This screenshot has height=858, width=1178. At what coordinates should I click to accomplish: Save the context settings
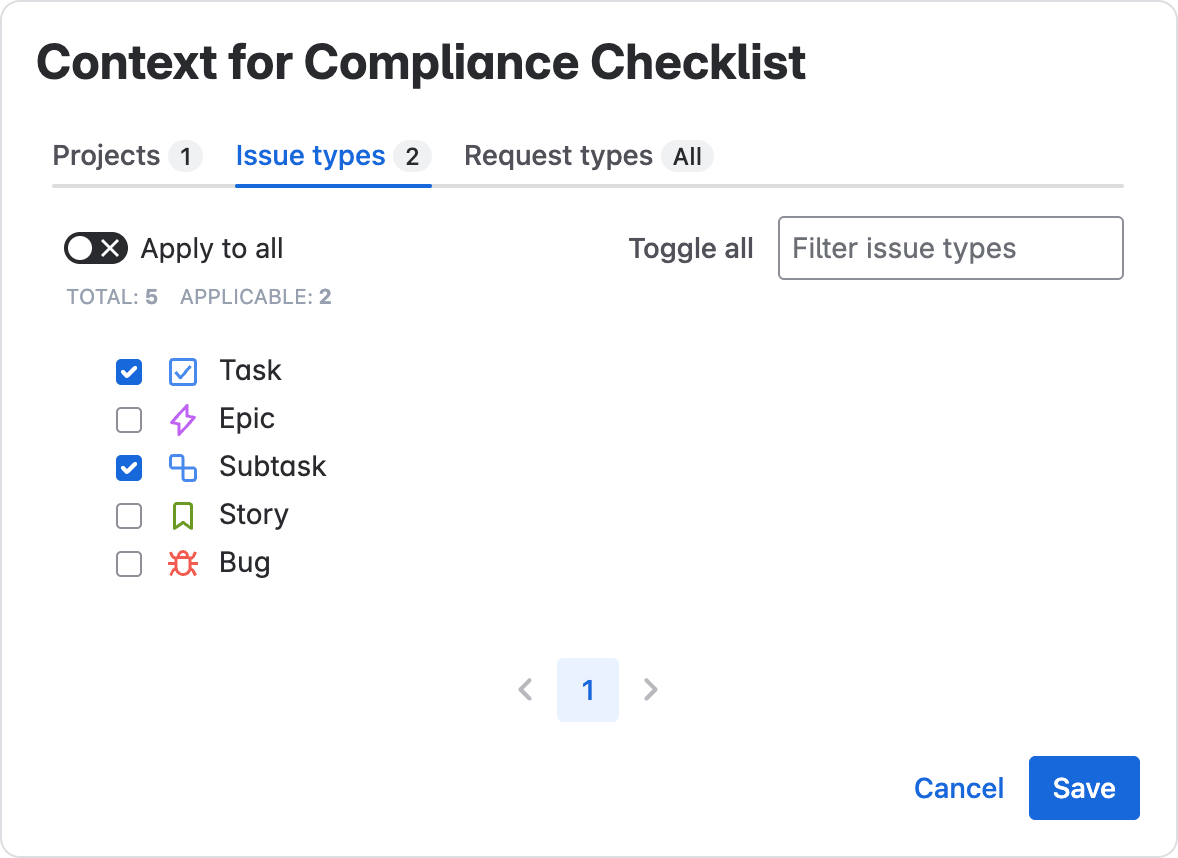(1084, 788)
